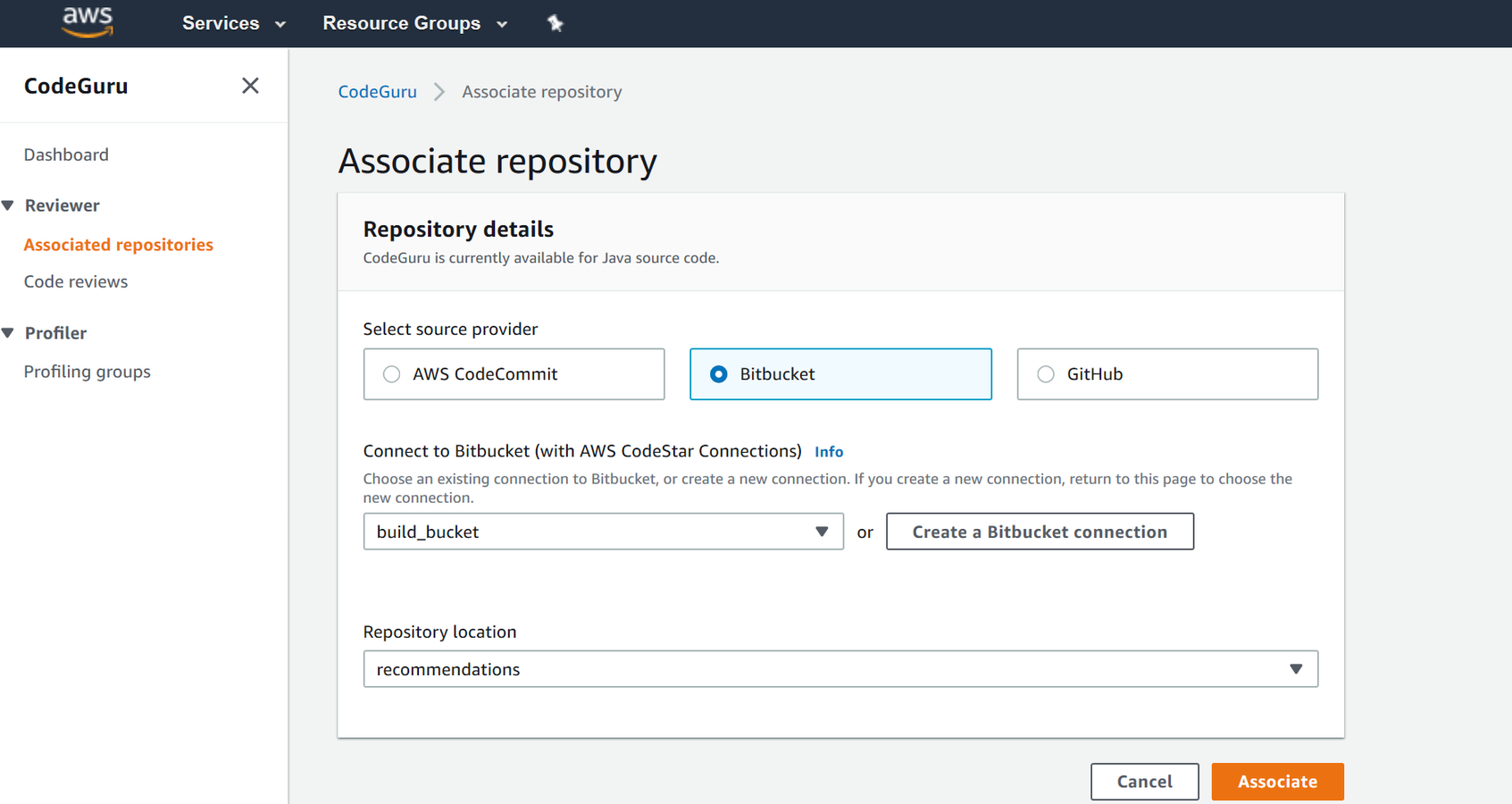Open the build_bucket connection dropdown

tap(603, 532)
